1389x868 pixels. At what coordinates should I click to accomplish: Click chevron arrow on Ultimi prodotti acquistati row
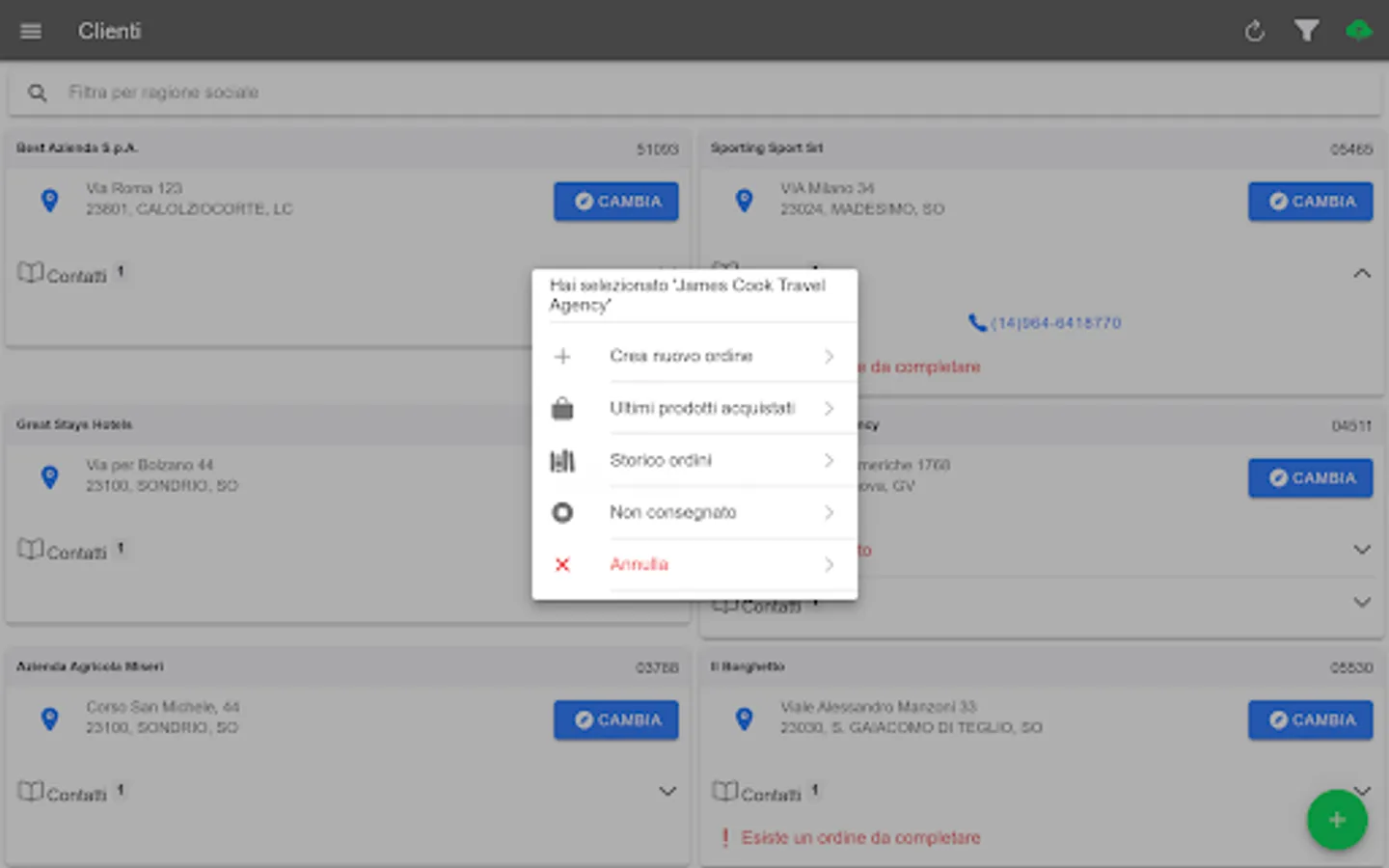tap(829, 409)
